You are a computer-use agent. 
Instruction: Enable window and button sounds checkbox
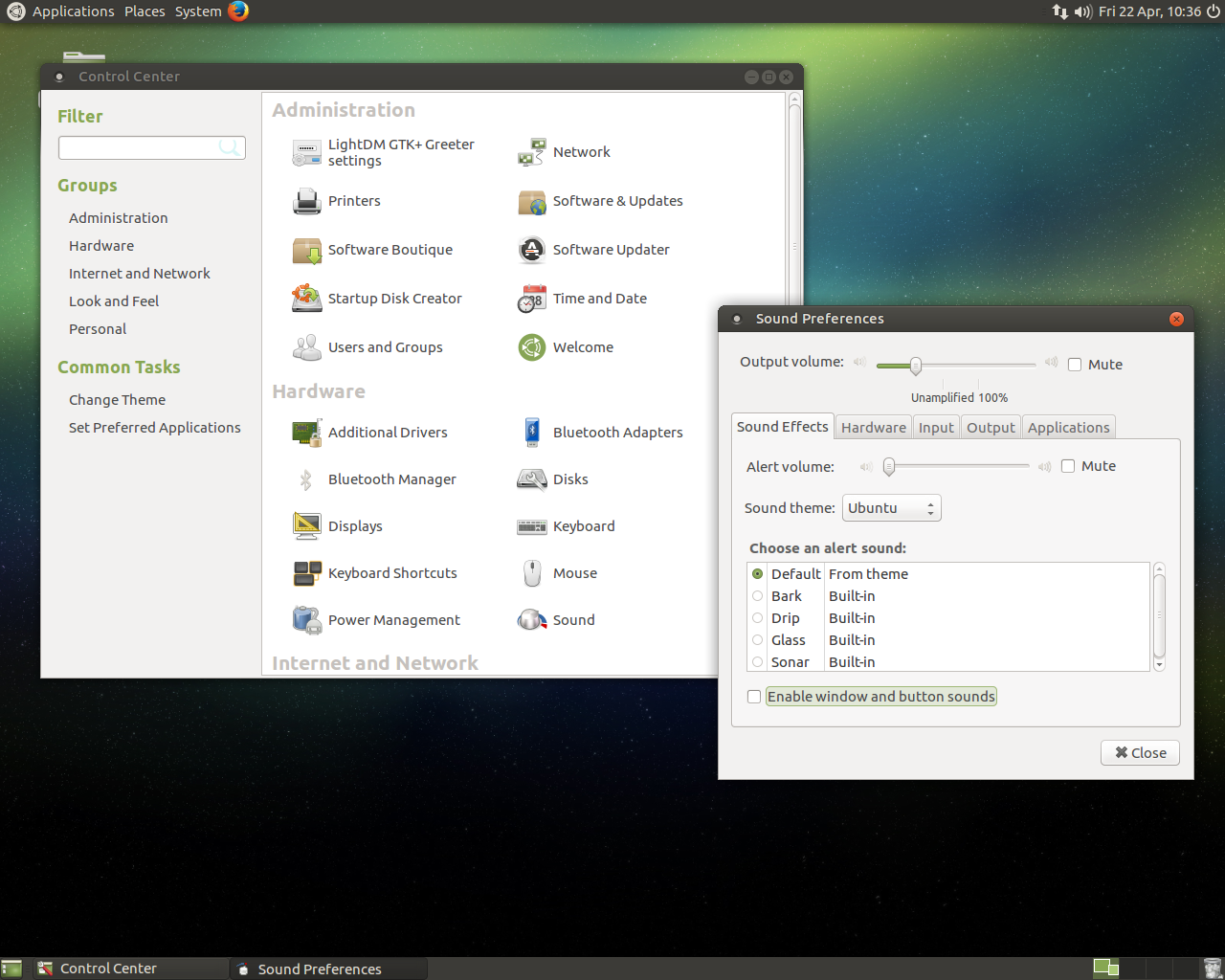[754, 697]
